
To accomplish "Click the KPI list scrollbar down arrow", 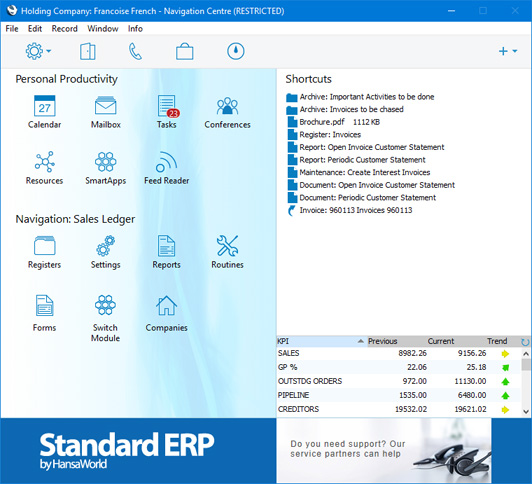I will 526,412.
